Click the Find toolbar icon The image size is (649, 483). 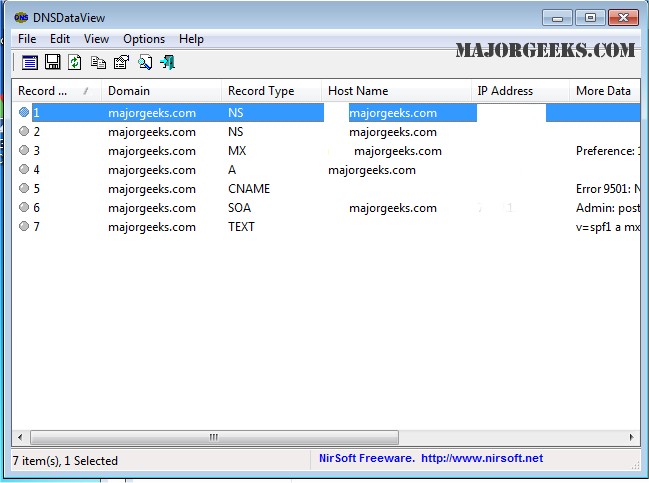point(145,62)
